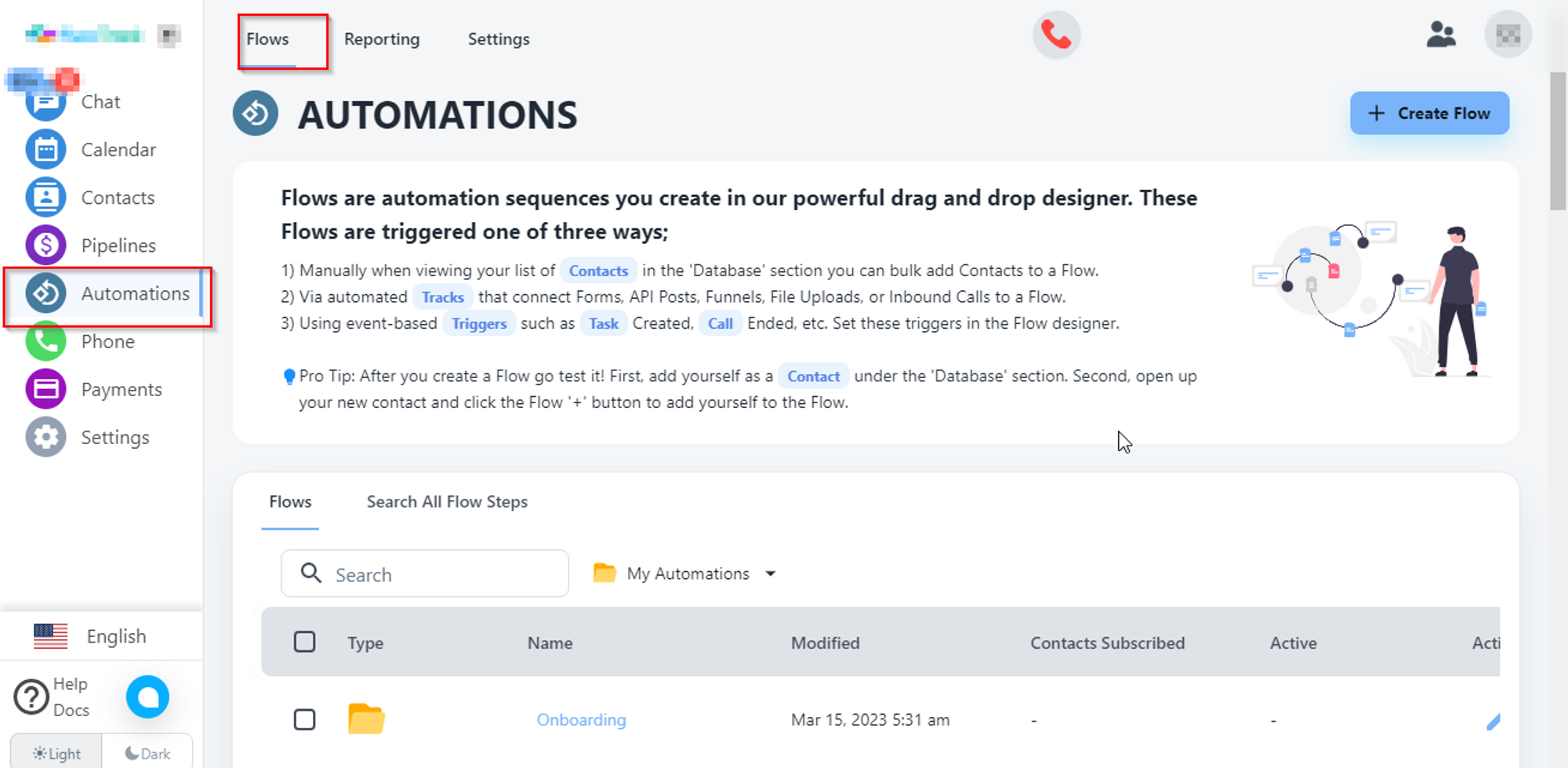Open the blue chat support bubble
Image resolution: width=1568 pixels, height=768 pixels.
click(147, 697)
